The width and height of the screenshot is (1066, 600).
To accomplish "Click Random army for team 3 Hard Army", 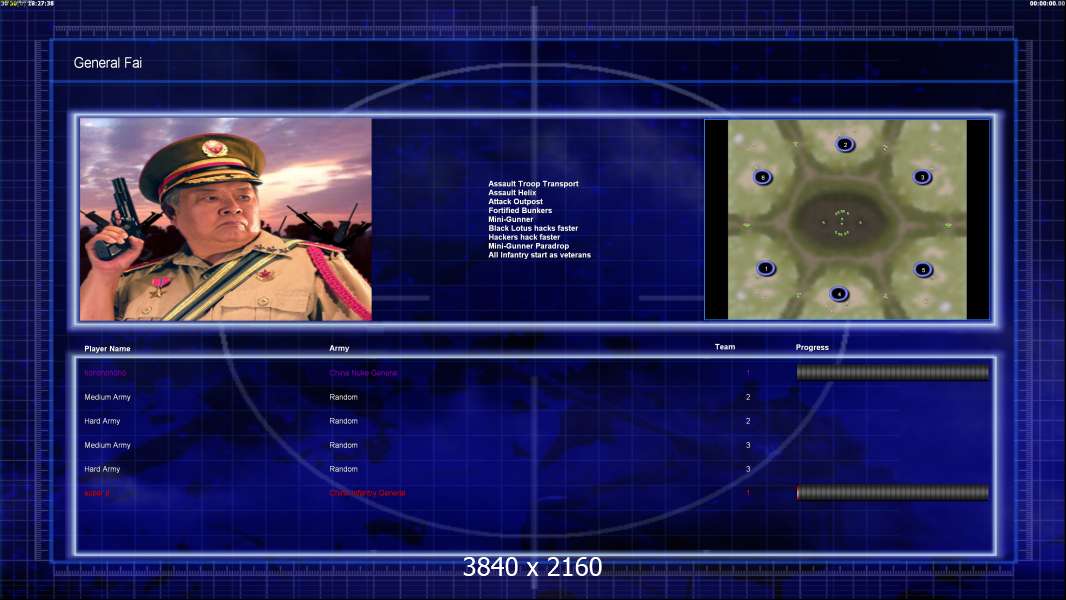I will 343,469.
